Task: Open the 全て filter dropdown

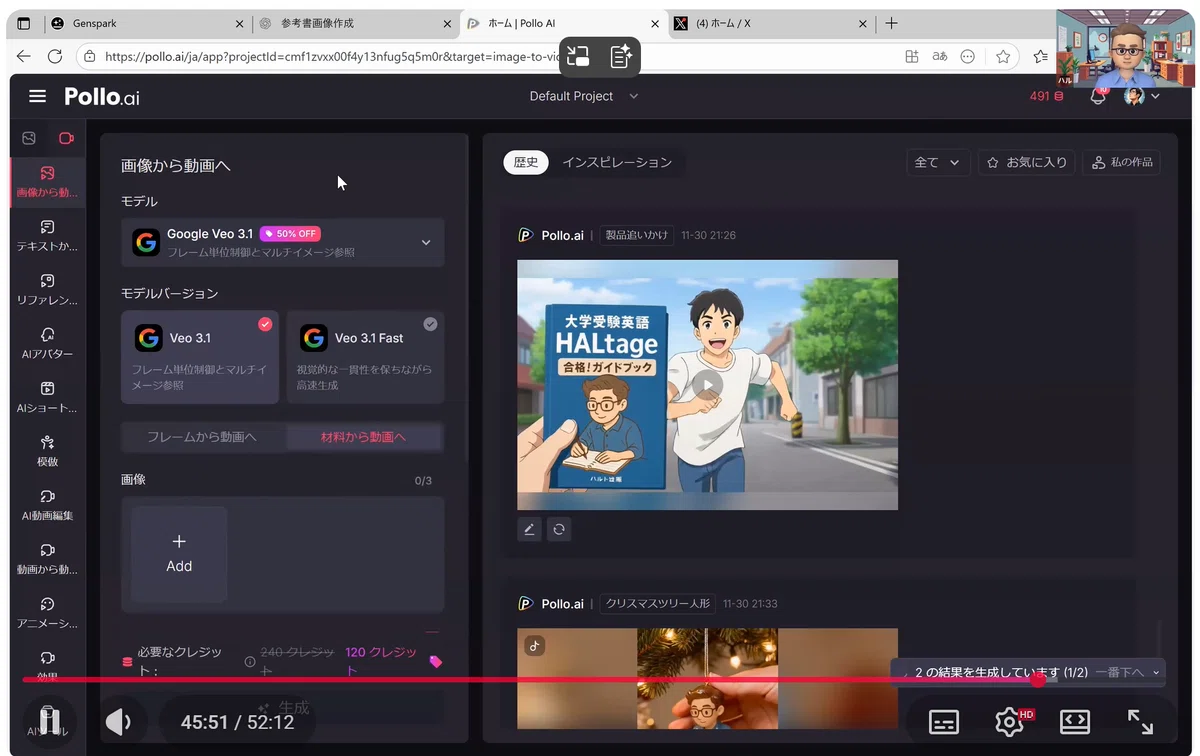Action: pos(938,162)
